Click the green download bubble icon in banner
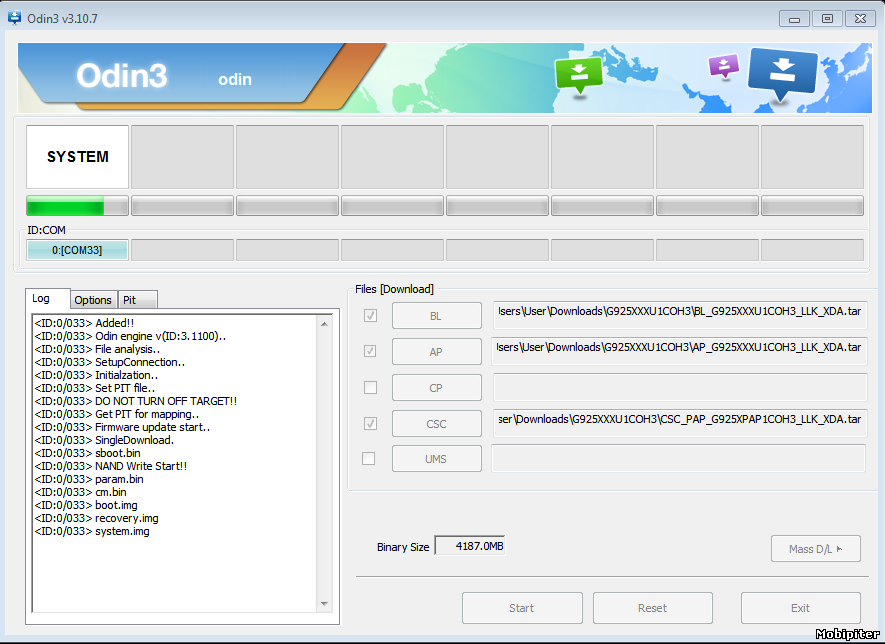Screen dimensions: 885x644 coord(579,77)
